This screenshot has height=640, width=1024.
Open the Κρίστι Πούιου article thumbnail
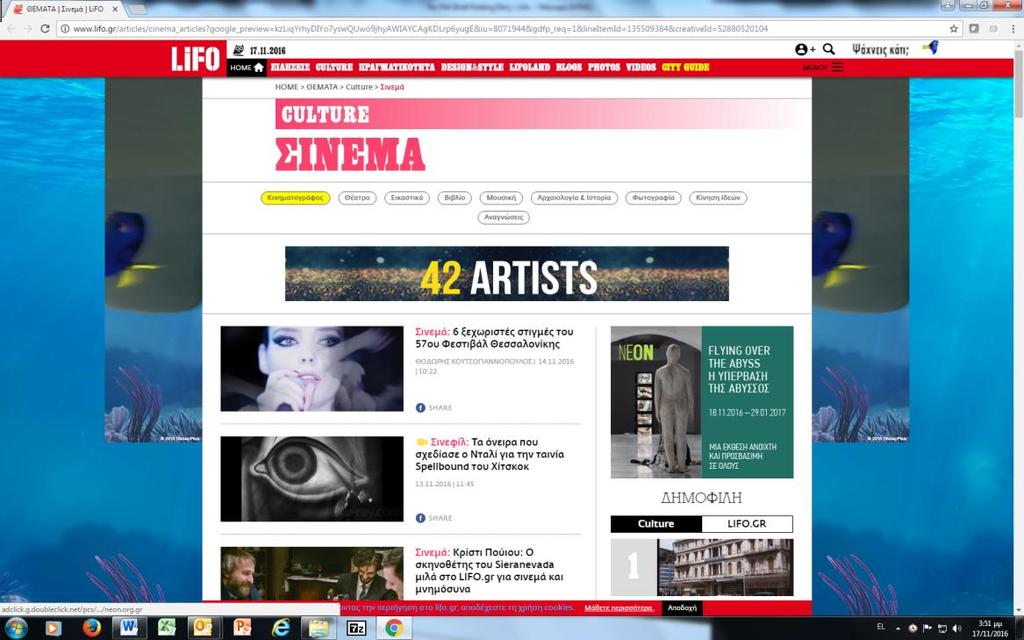(312, 573)
